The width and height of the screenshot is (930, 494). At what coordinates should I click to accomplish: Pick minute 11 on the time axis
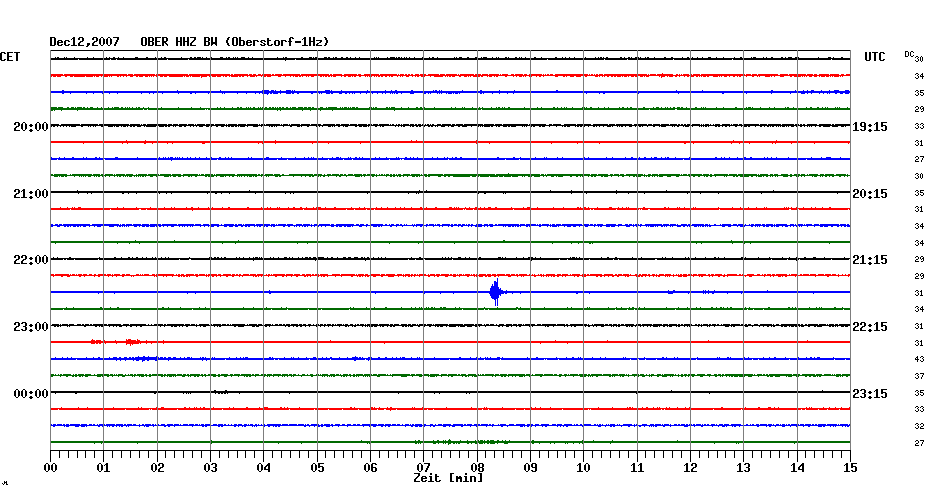tap(637, 468)
